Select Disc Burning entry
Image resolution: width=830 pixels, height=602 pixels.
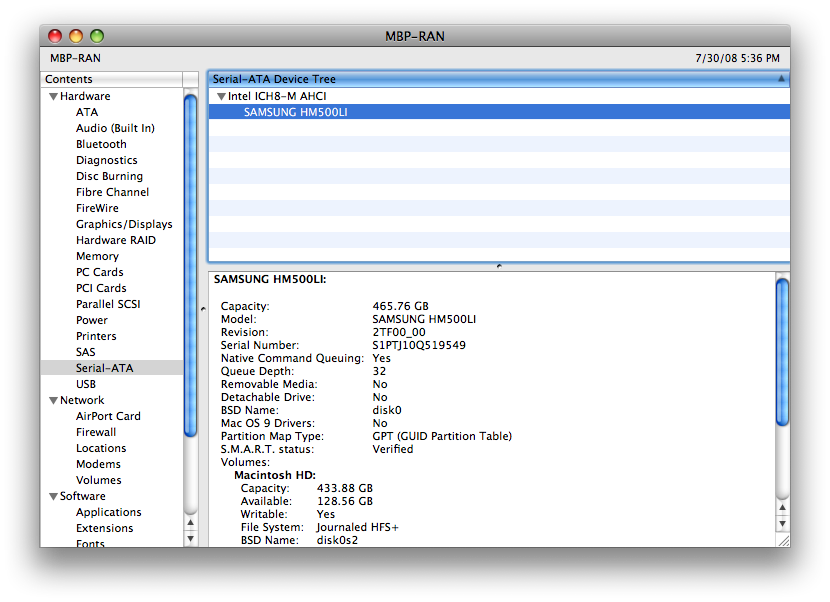coord(109,176)
